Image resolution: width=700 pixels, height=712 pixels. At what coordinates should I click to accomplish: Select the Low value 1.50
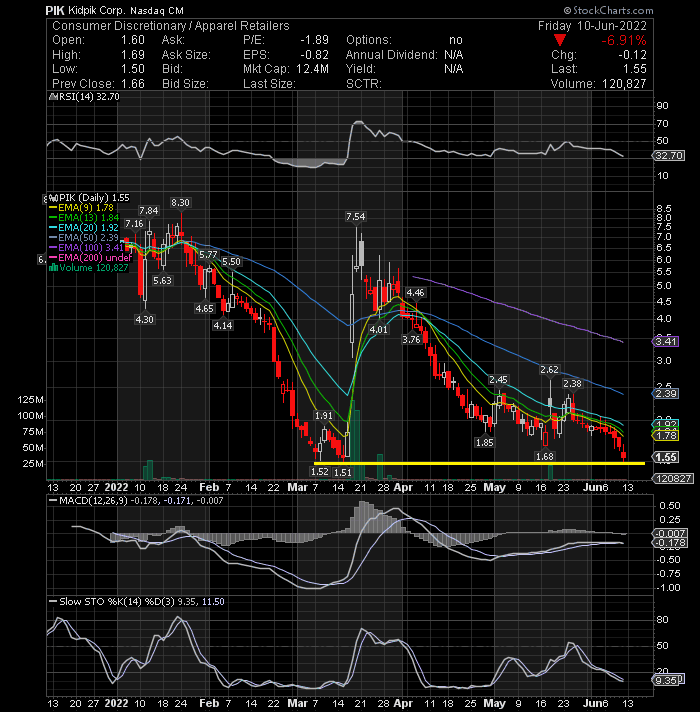pyautogui.click(x=133, y=69)
